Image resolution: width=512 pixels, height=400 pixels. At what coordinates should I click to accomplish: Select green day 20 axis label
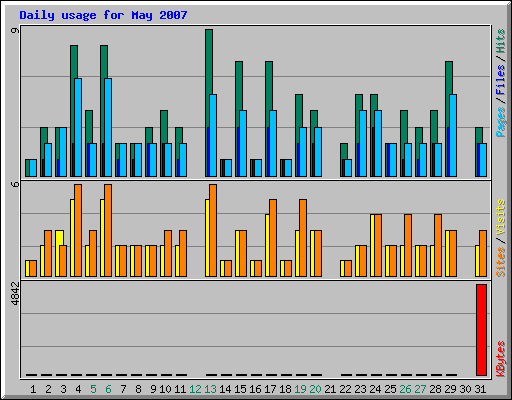315,389
